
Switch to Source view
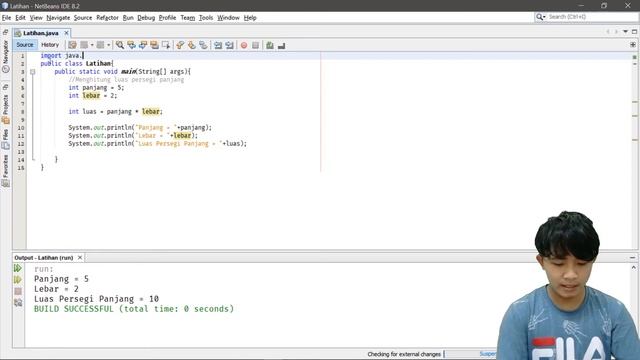tap(25, 45)
